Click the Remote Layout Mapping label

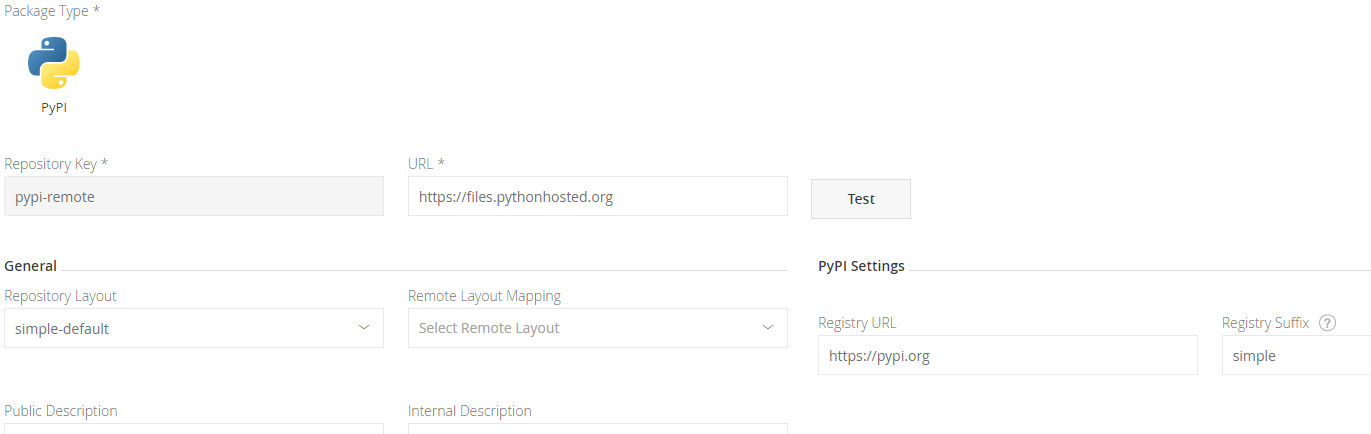click(x=484, y=296)
